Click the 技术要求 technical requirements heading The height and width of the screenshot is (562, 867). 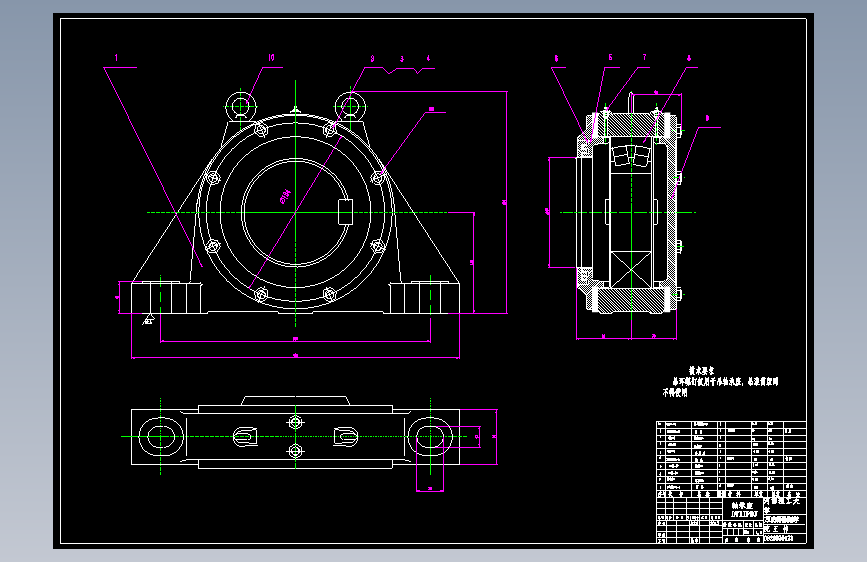pos(702,371)
